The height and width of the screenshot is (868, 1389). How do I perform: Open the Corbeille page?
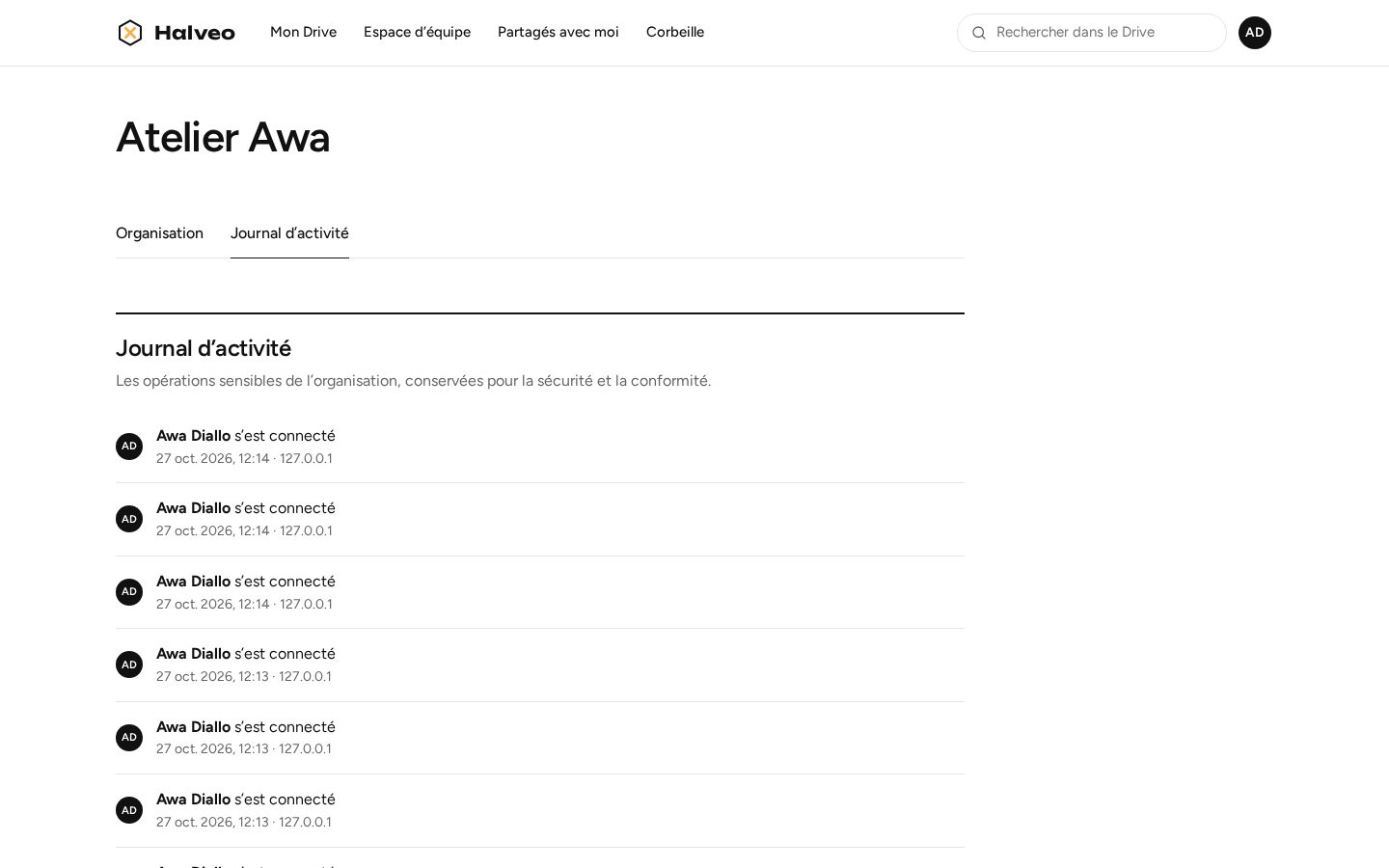675,32
